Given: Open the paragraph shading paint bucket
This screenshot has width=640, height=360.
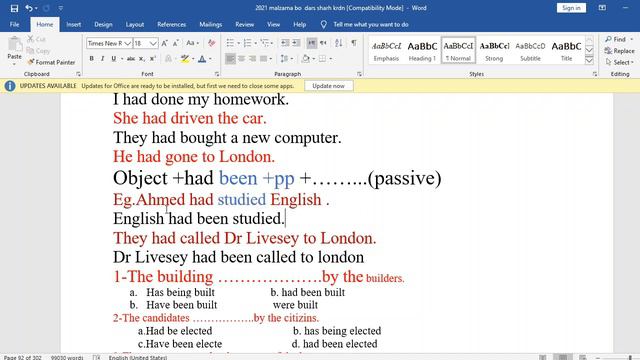Looking at the screenshot, I should coord(306,59).
